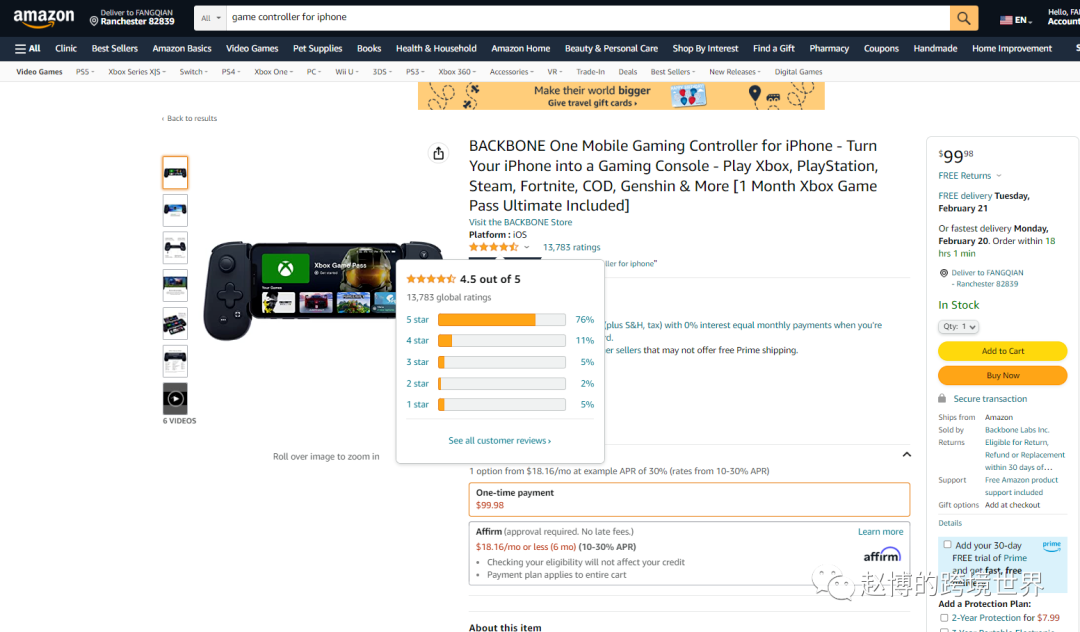1080x632 pixels.
Task: Click Back to results link
Action: (x=189, y=118)
